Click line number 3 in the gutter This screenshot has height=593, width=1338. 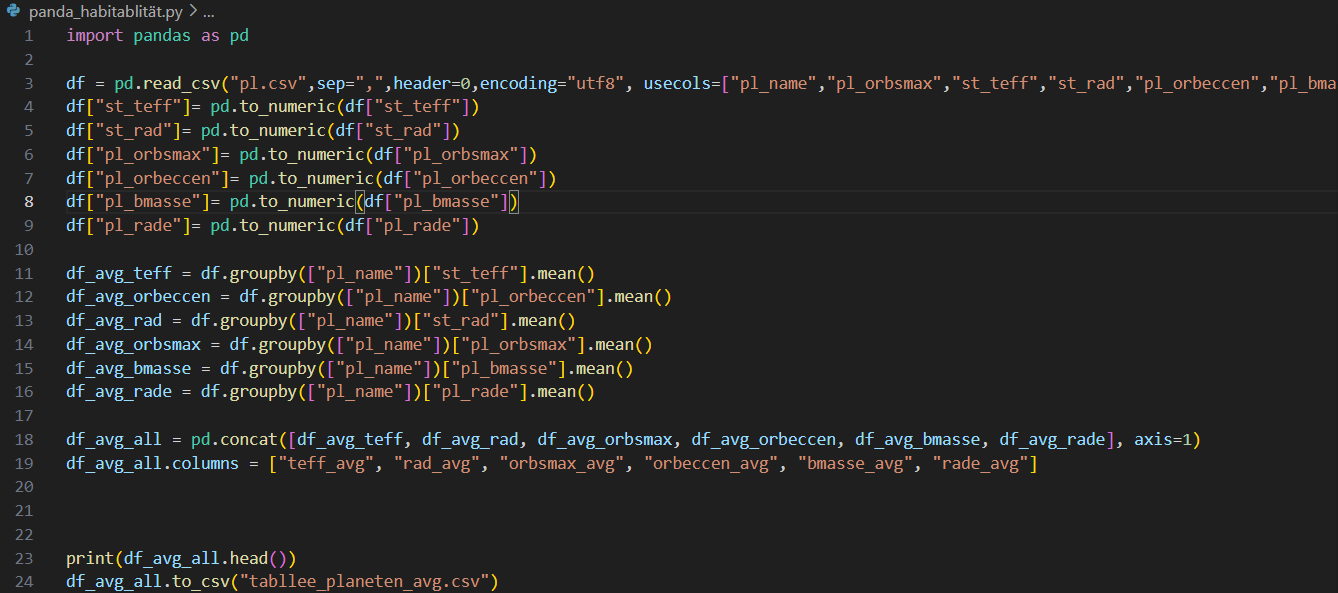coord(29,83)
